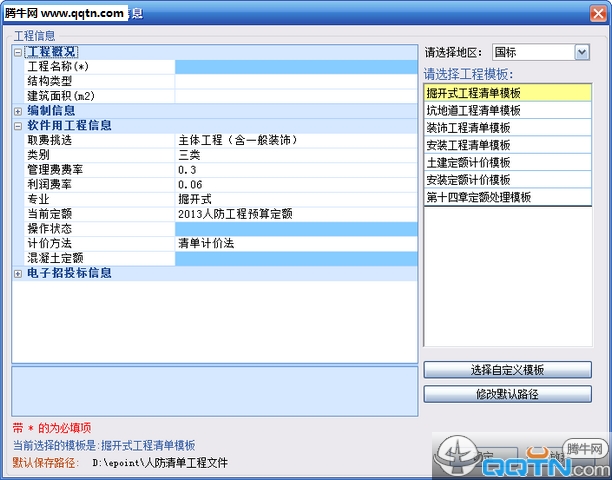Collapse the 软件用工程信息 section
The width and height of the screenshot is (612, 480).
[18, 126]
